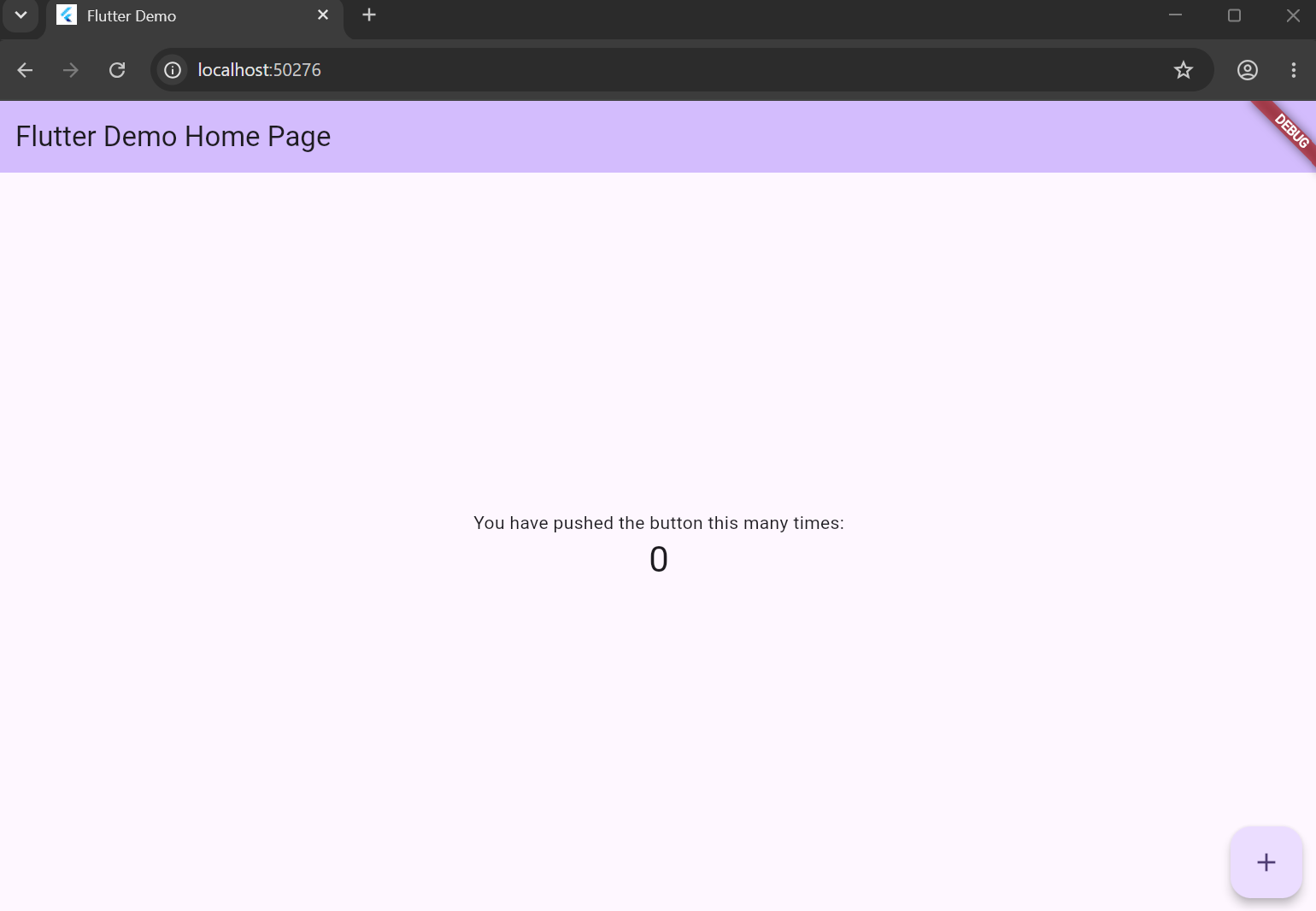Select the Flutter Demo browser tab

tap(194, 15)
